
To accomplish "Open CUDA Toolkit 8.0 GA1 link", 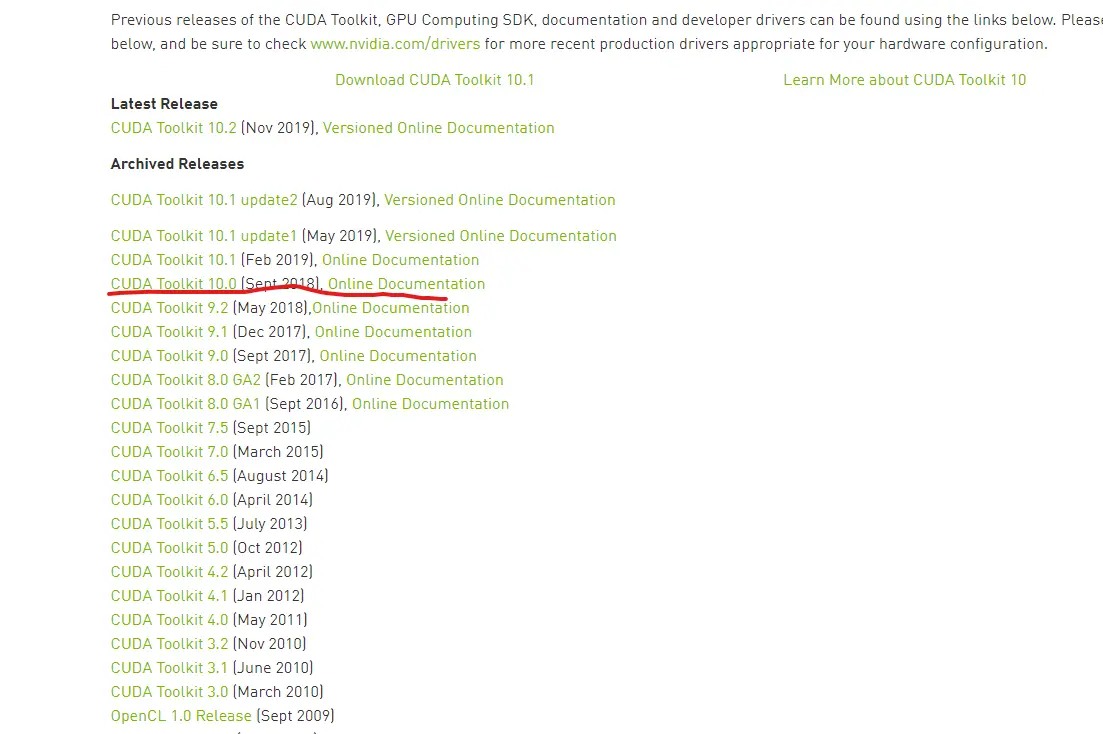I will [x=186, y=403].
